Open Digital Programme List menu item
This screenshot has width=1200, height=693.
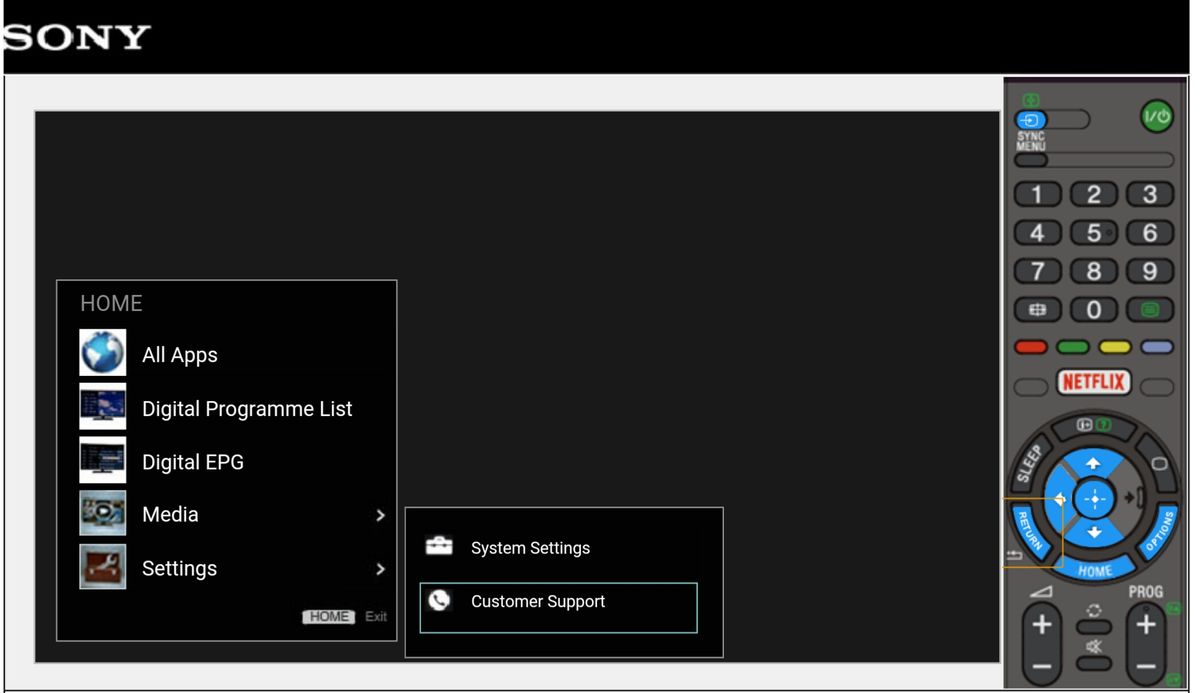point(247,409)
